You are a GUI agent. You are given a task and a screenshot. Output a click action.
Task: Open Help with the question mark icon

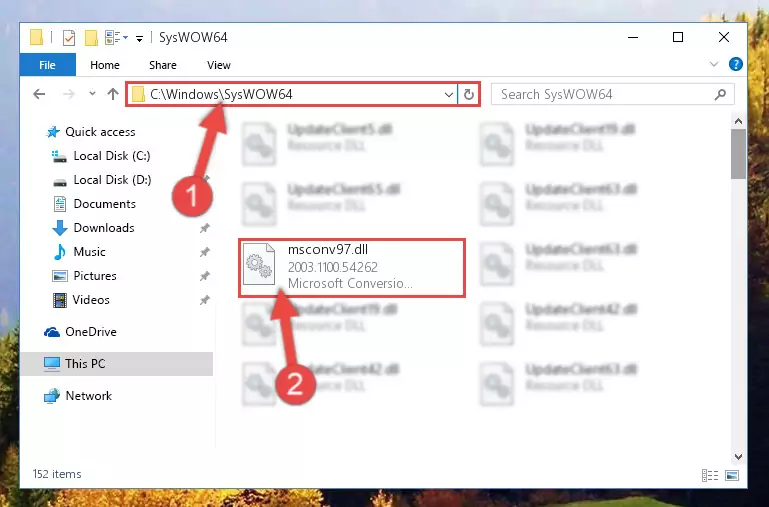pos(735,64)
